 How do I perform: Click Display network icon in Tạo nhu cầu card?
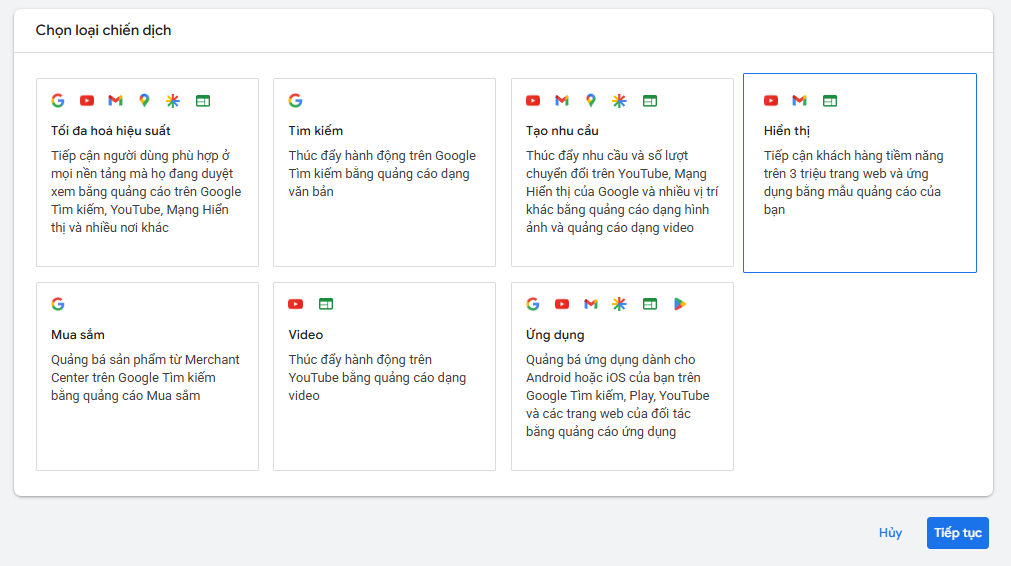pyautogui.click(x=650, y=101)
